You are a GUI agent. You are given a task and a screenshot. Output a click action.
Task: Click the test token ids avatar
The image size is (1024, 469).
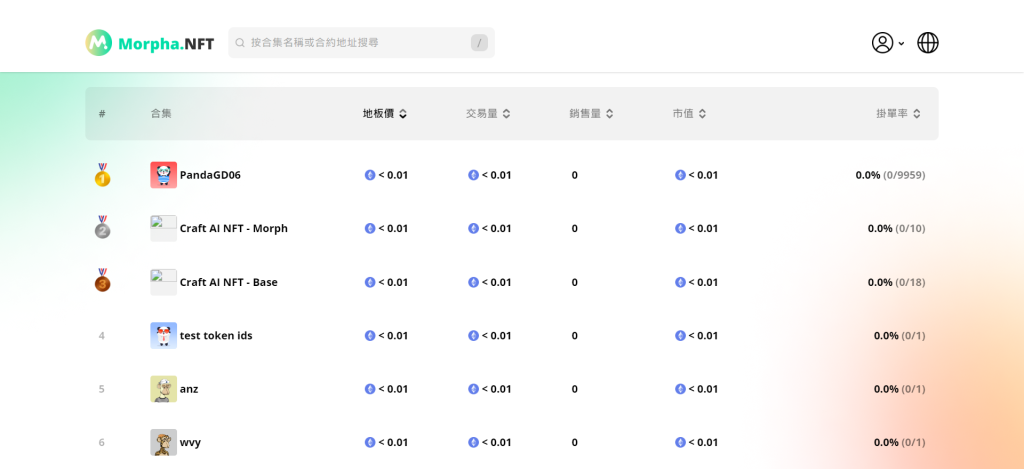pos(164,335)
